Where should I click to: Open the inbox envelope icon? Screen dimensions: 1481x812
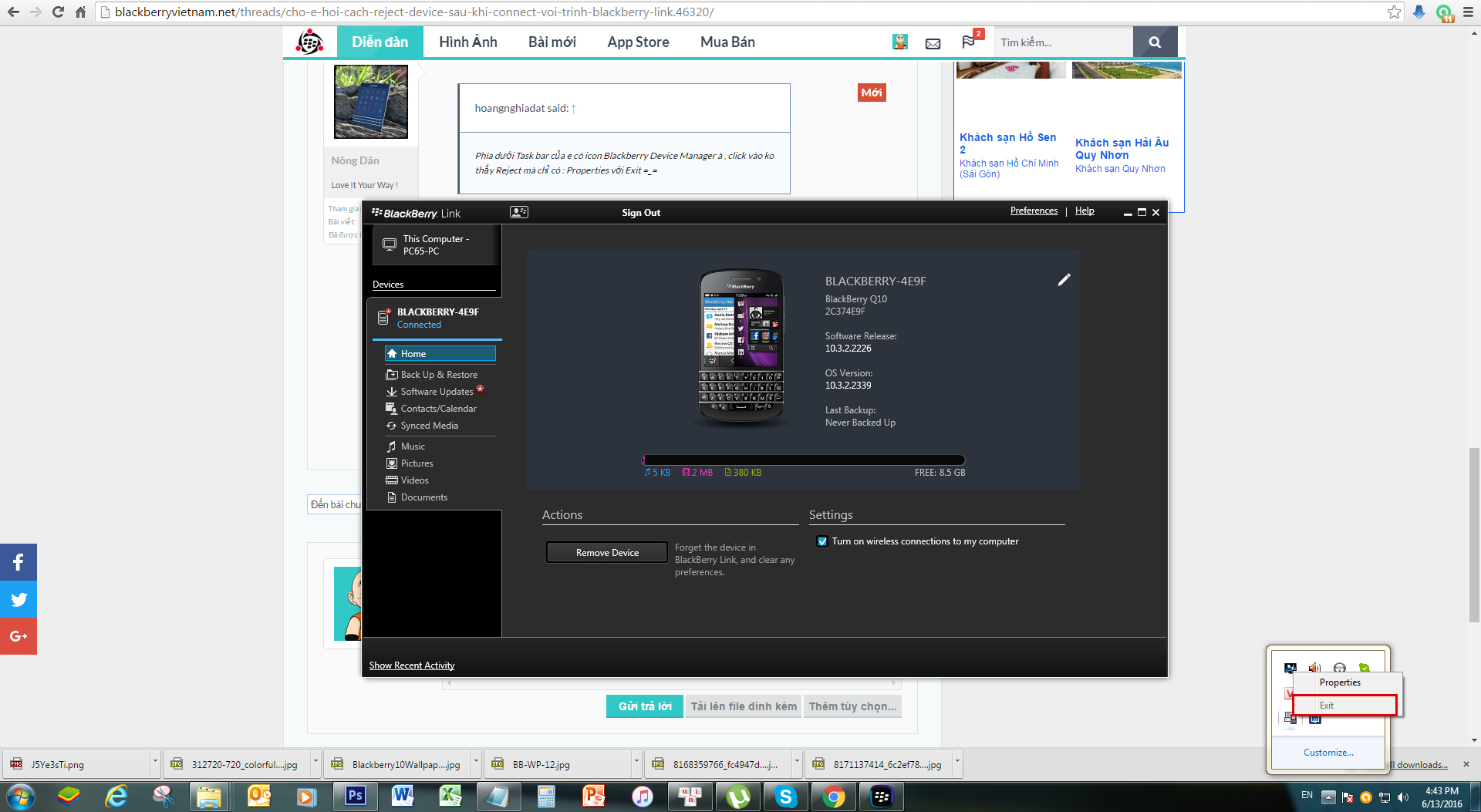(933, 43)
